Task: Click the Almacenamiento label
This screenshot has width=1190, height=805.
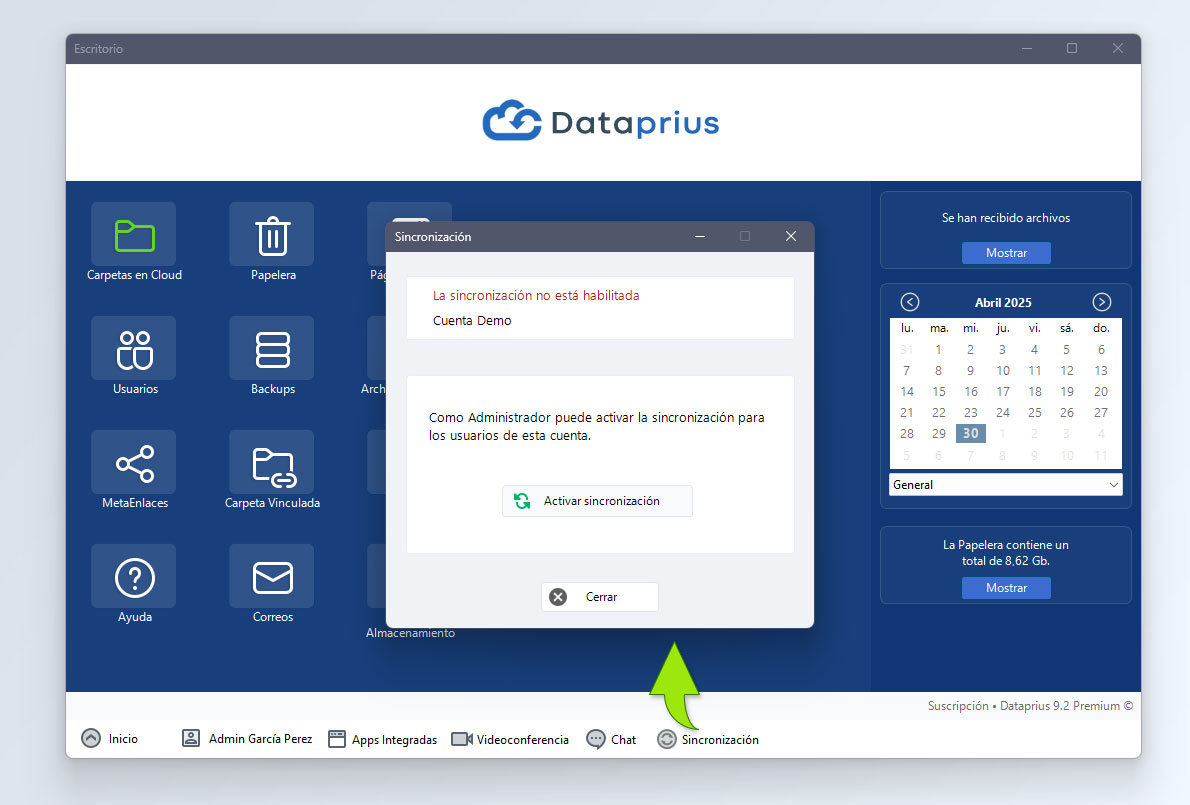Action: [411, 633]
